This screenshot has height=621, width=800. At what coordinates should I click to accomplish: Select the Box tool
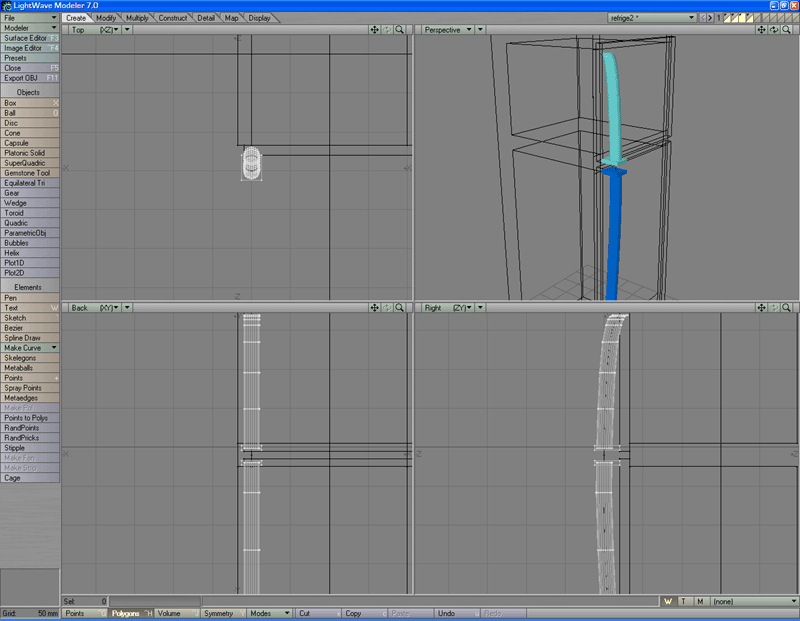30,103
